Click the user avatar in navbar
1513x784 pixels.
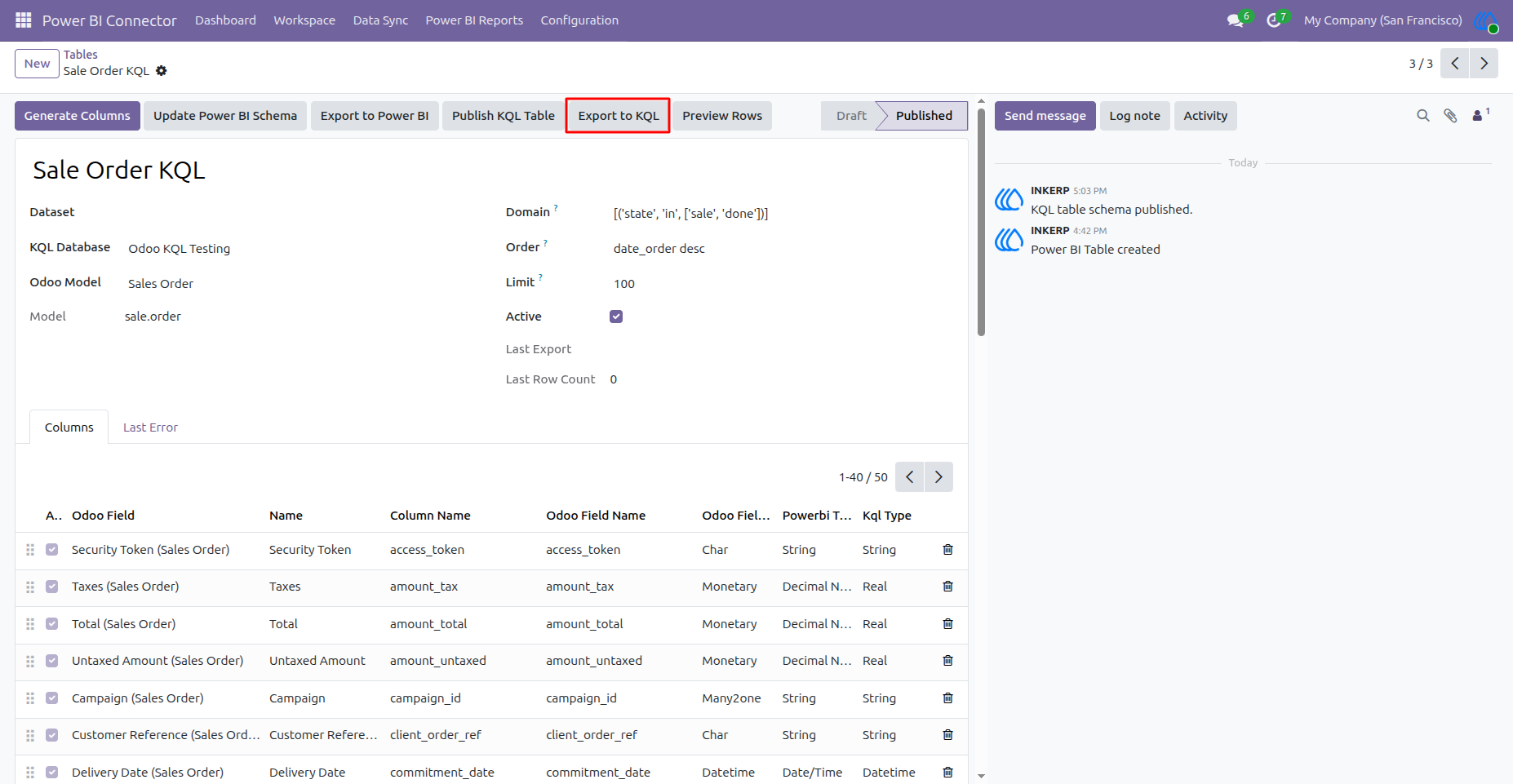click(x=1486, y=20)
